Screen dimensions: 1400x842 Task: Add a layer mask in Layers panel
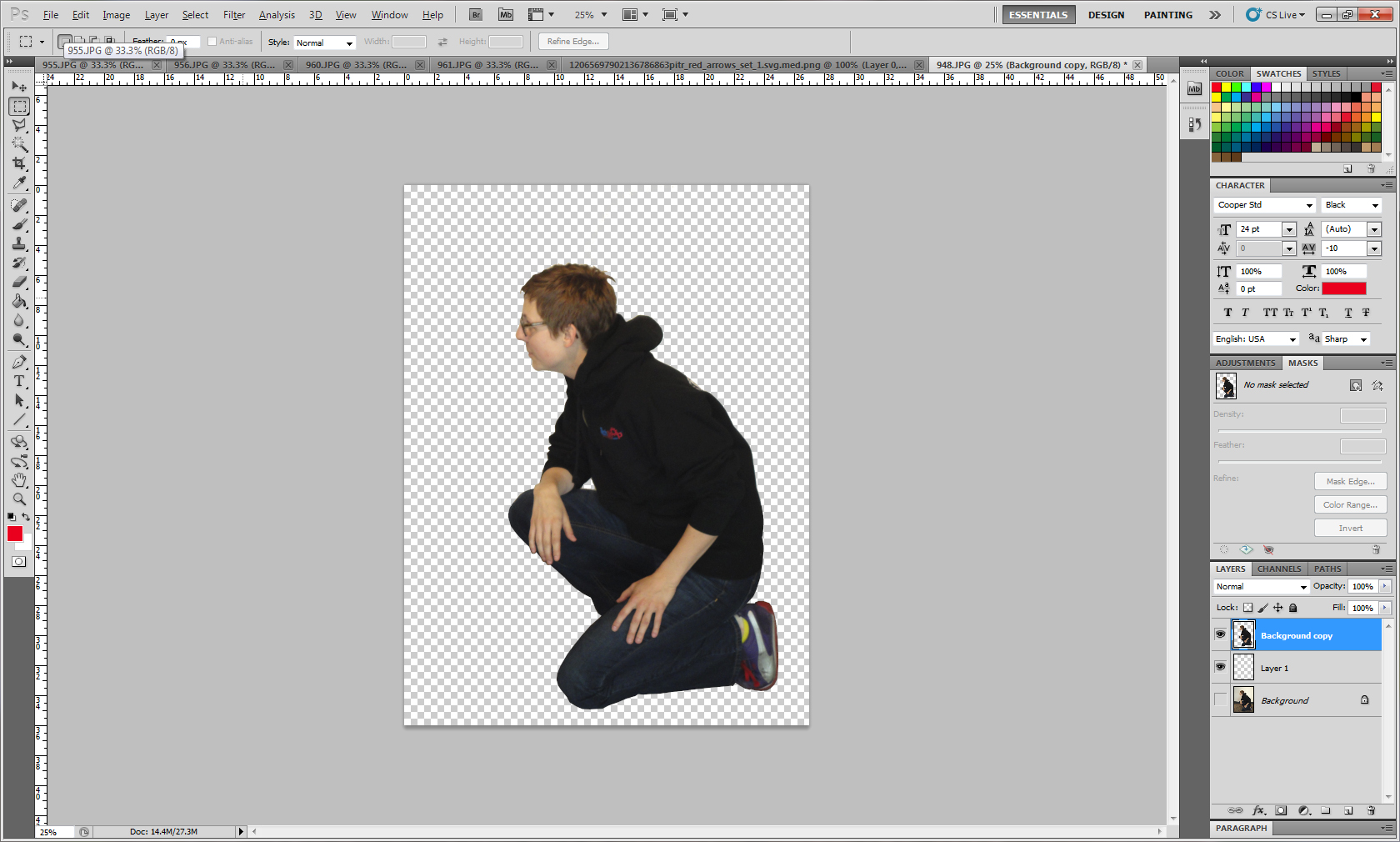point(1282,810)
